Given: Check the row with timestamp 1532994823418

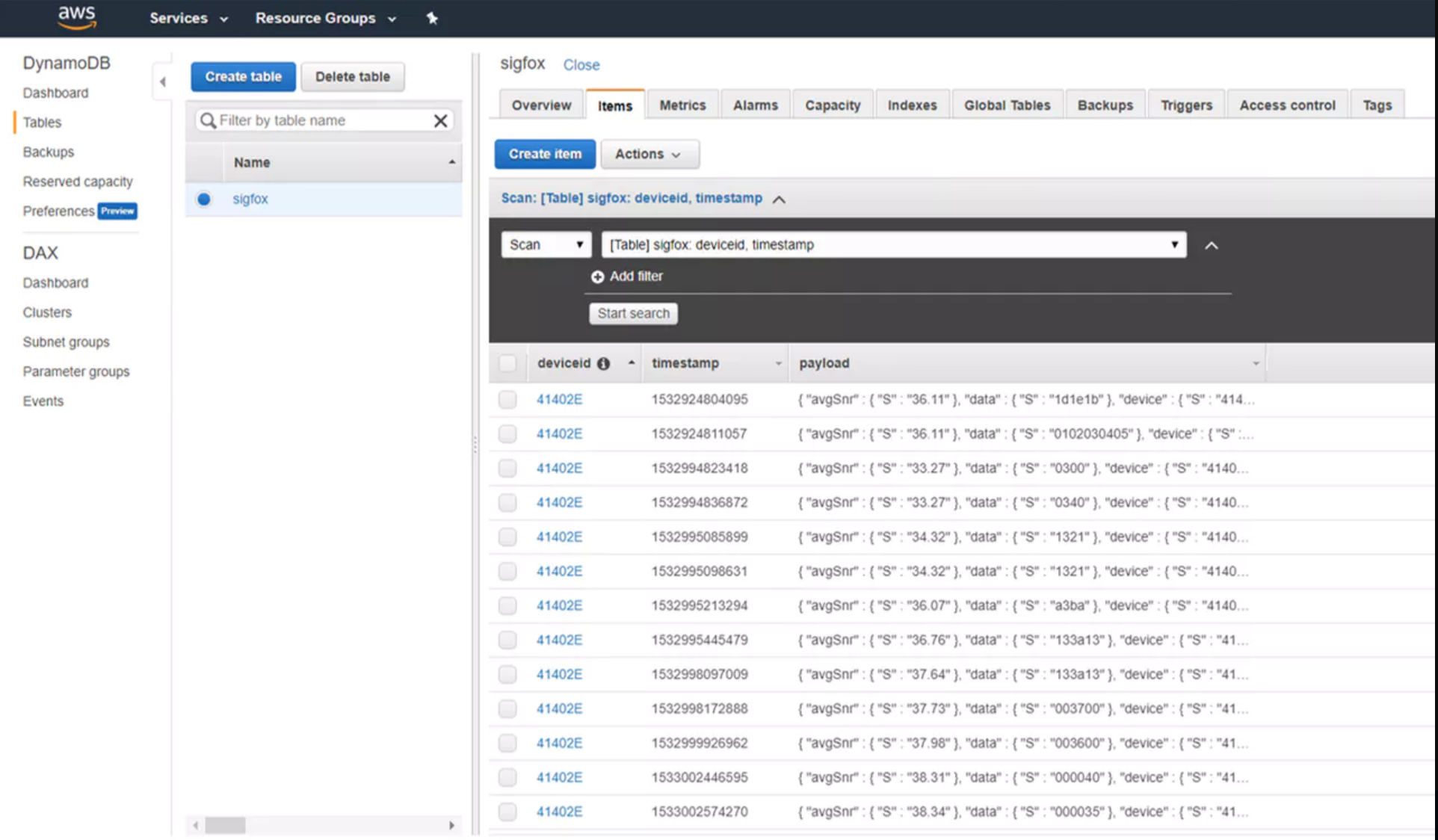Looking at the screenshot, I should point(507,468).
